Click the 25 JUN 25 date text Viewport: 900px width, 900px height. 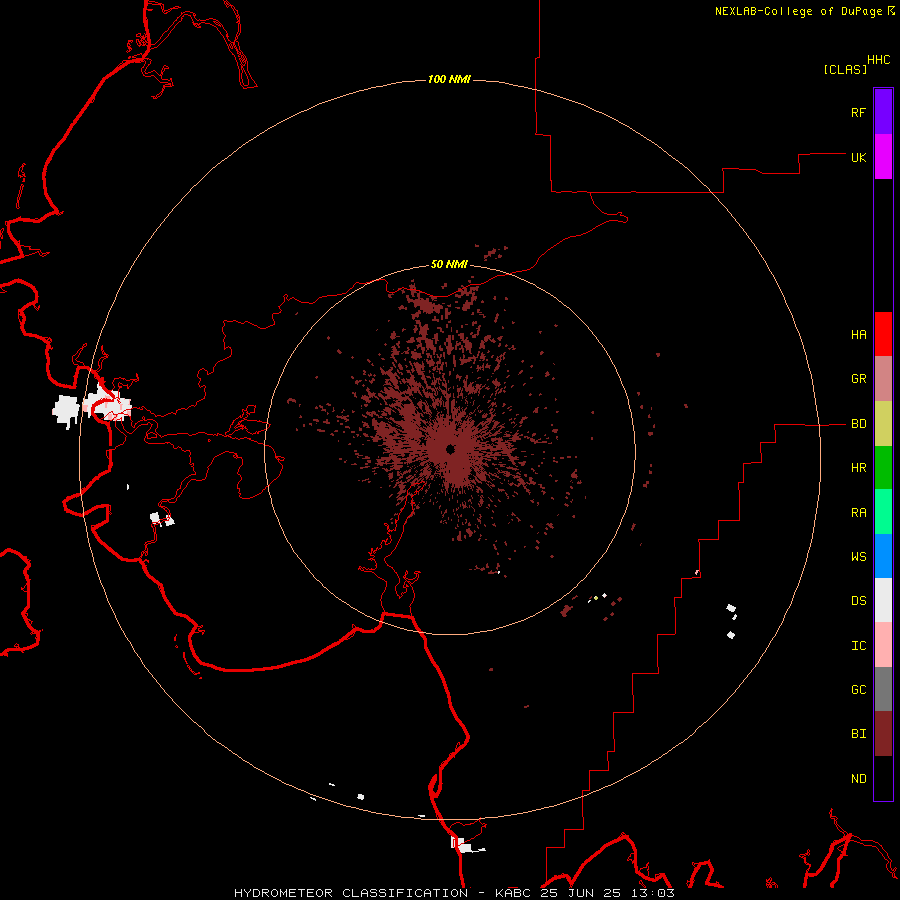(580, 893)
